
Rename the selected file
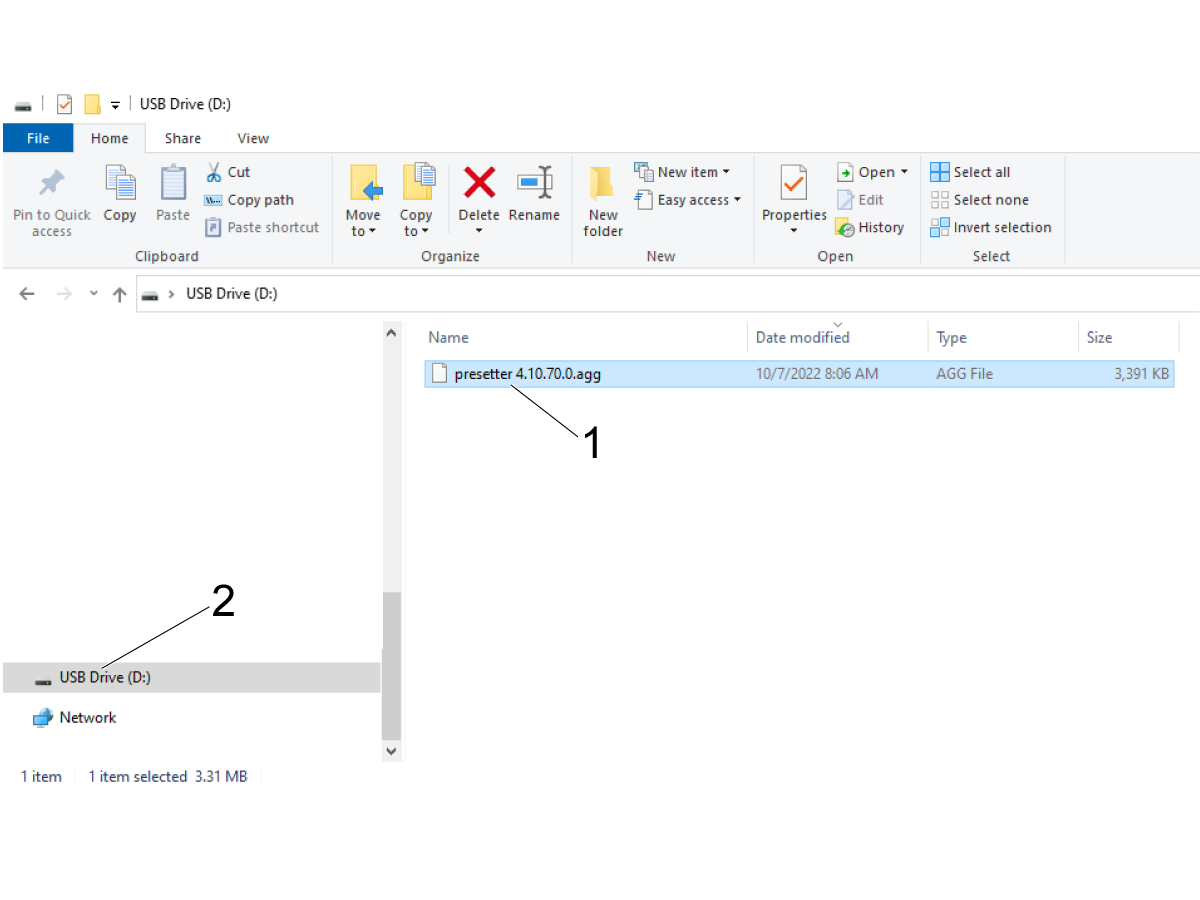point(534,194)
